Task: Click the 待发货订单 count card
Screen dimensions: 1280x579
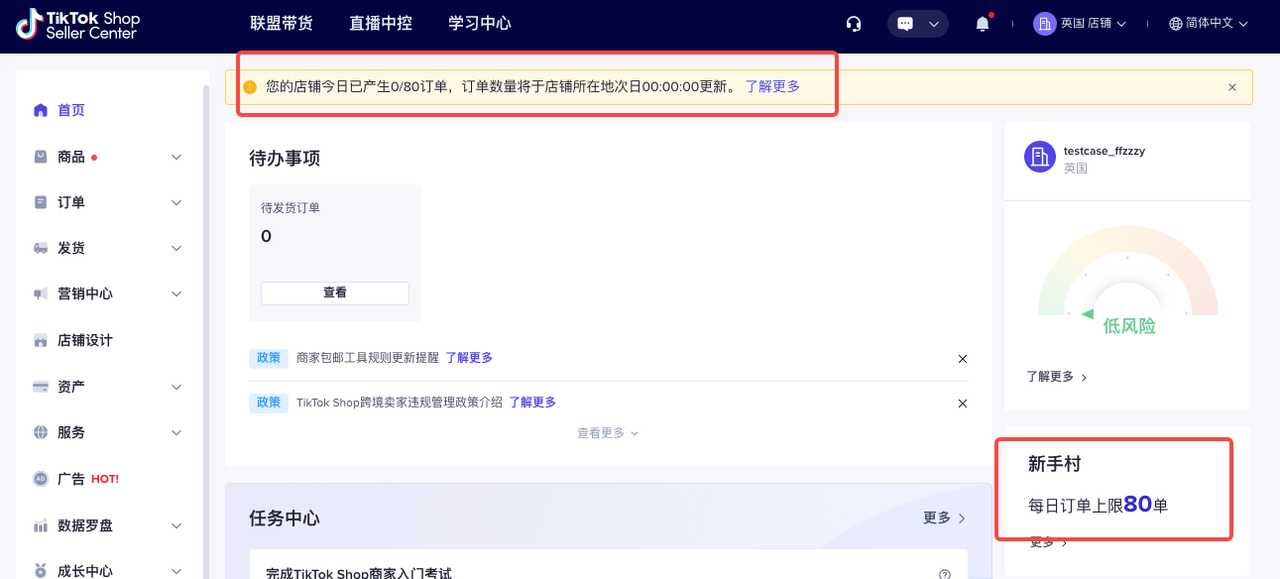Action: coord(335,252)
